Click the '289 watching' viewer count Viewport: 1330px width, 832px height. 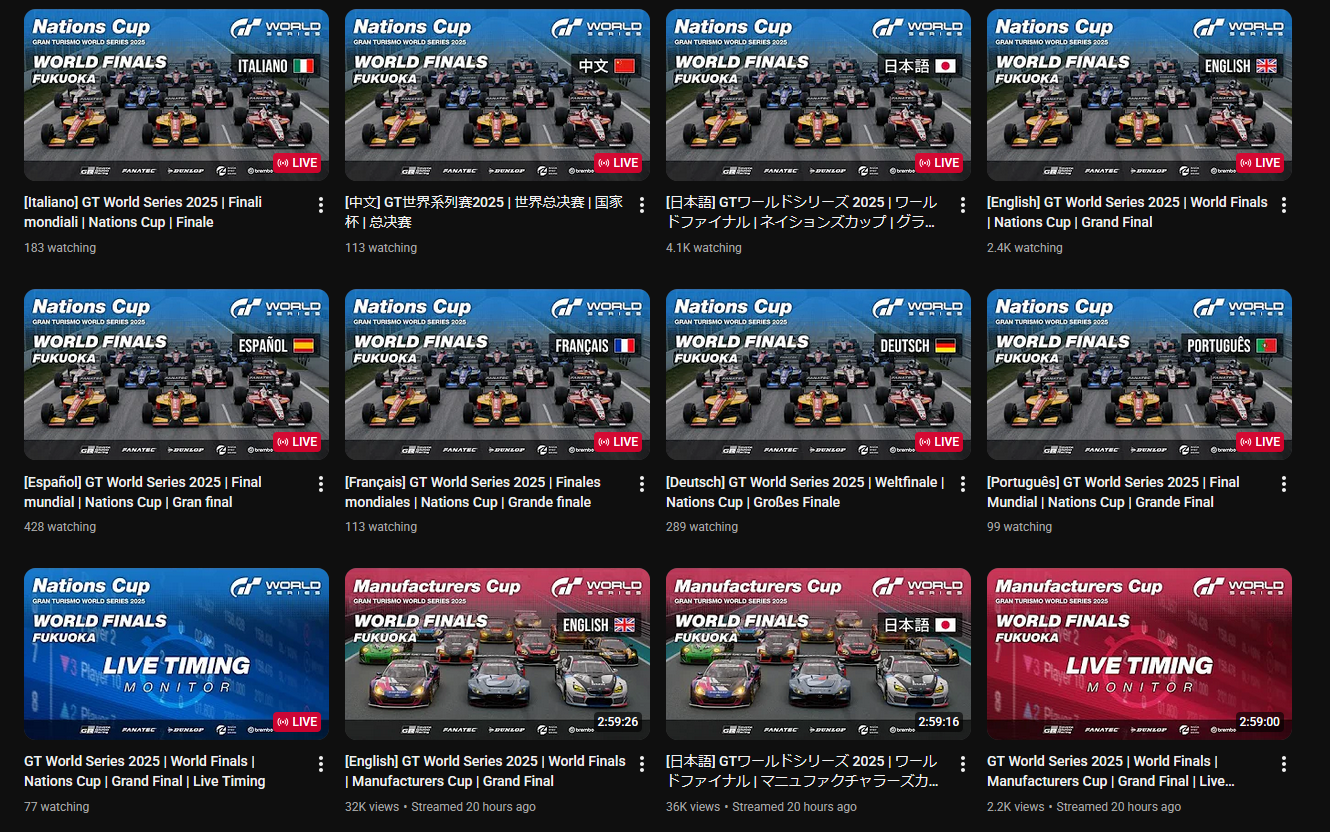702,527
